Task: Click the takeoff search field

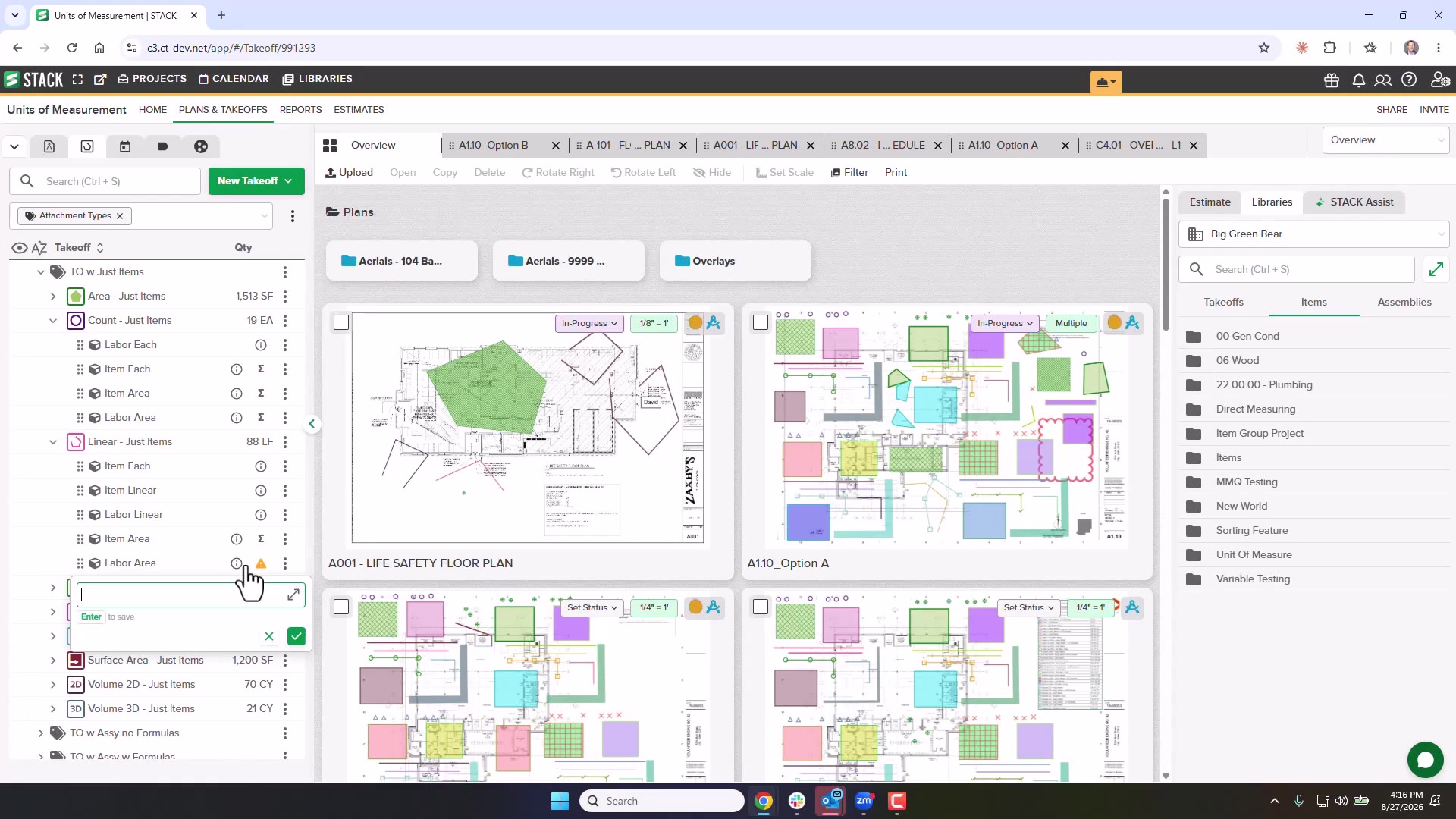Action: (105, 181)
